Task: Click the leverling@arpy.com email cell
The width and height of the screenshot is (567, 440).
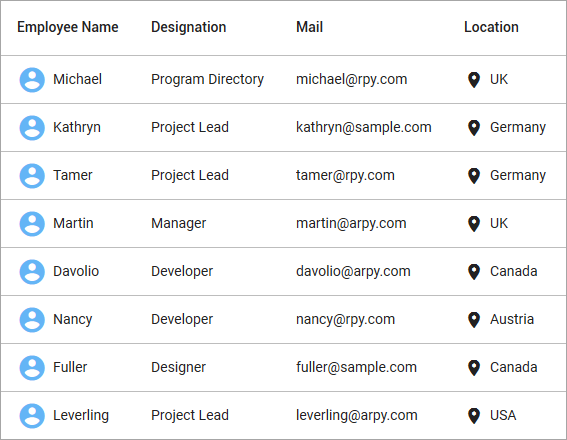Action: (x=357, y=415)
